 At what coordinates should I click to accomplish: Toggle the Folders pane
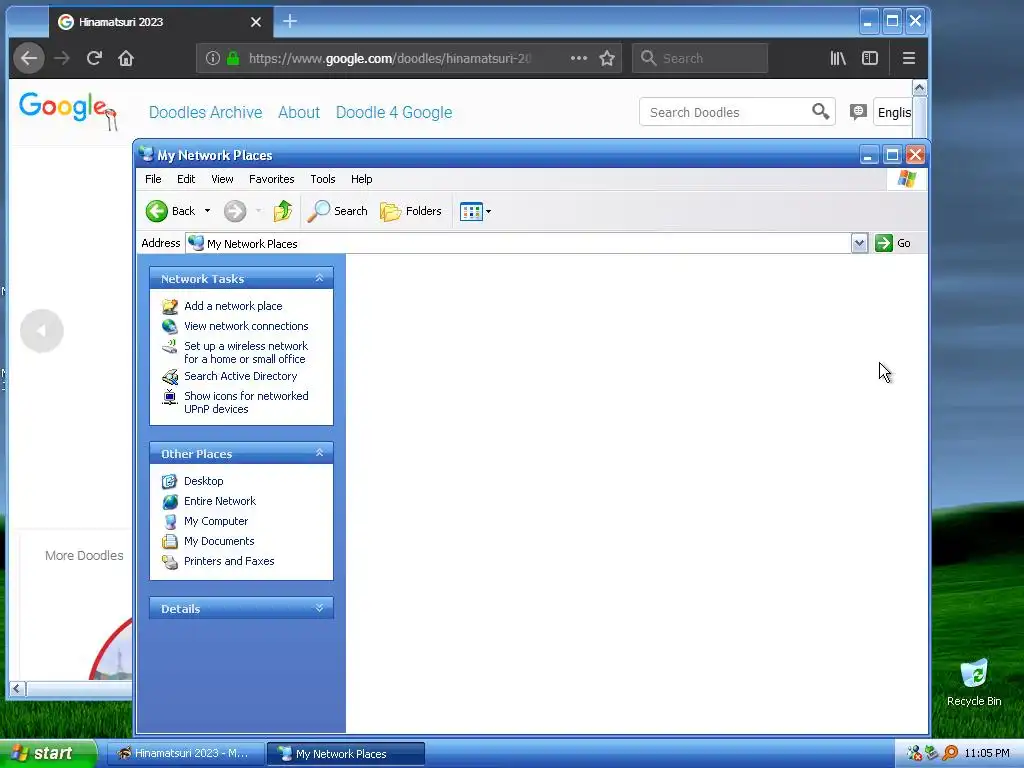click(x=411, y=211)
